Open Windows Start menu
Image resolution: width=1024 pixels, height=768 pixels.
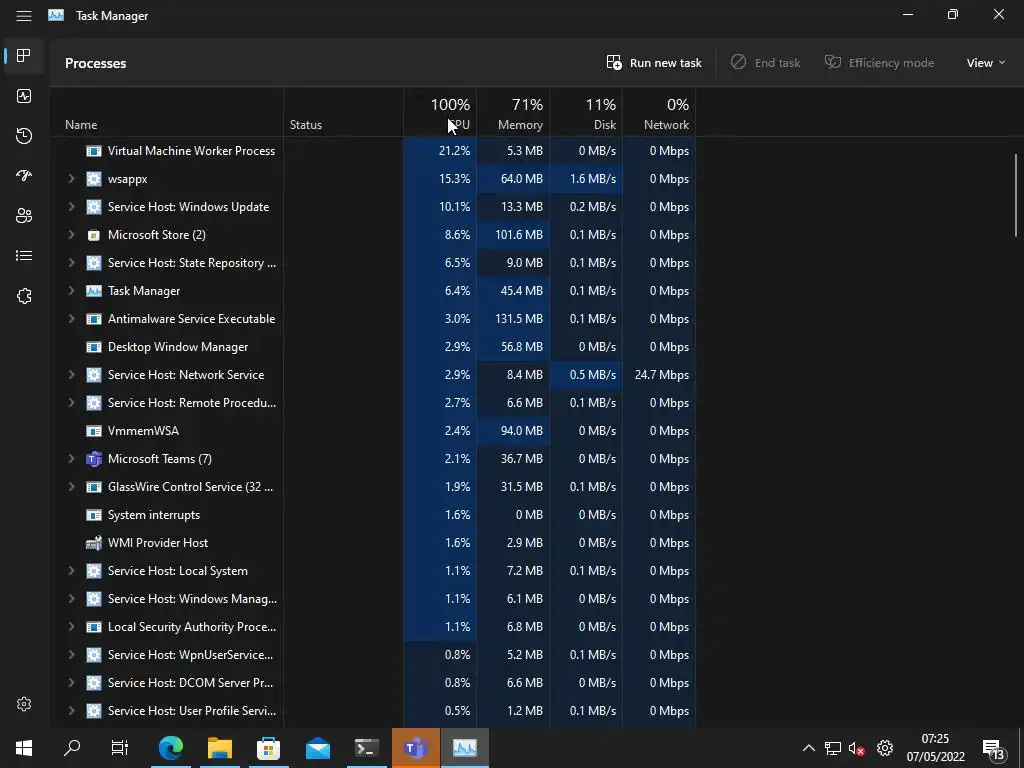[24, 748]
